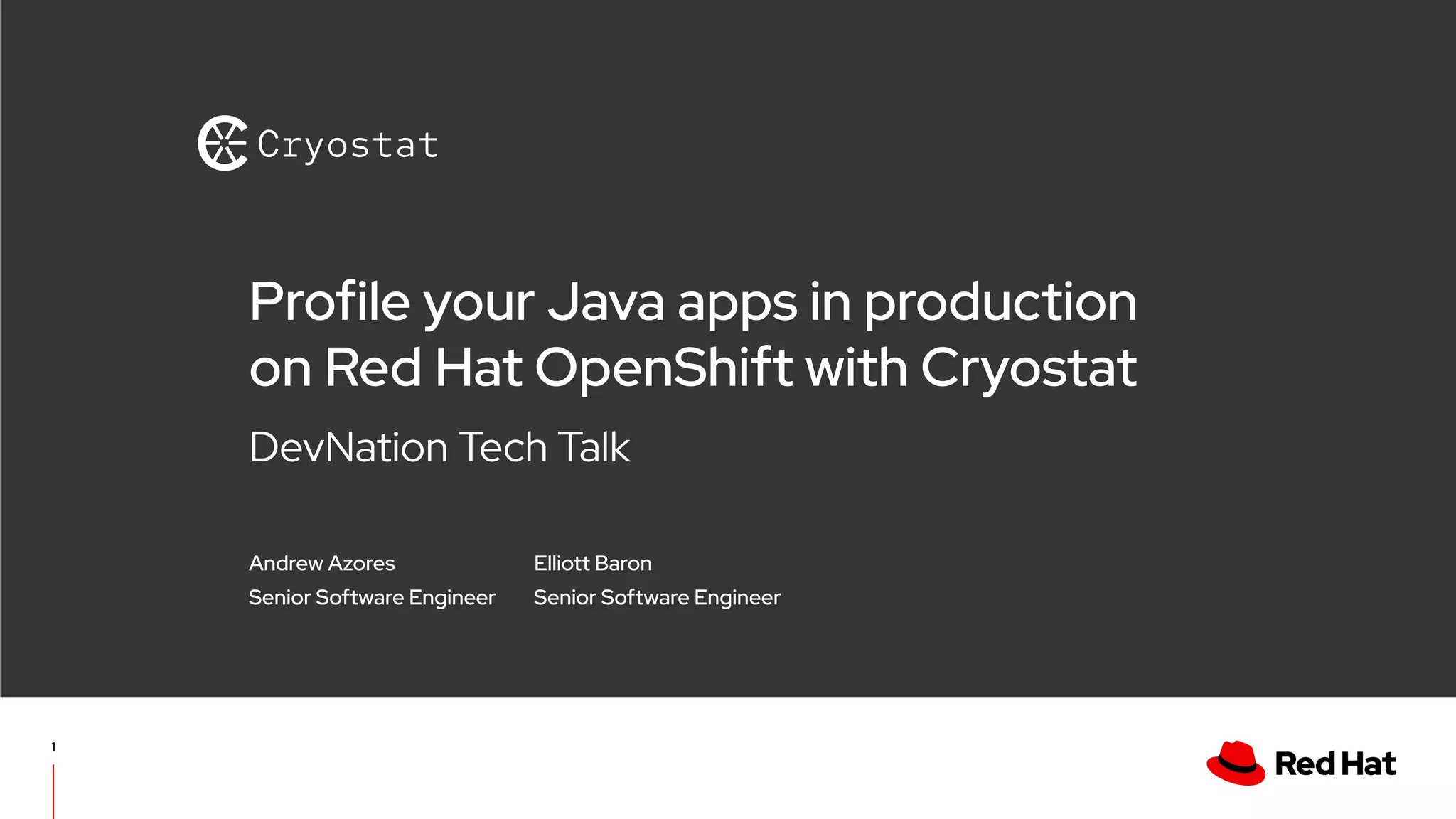Click the red fedora Red Hat icon
This screenshot has width=1456, height=819.
[1236, 764]
